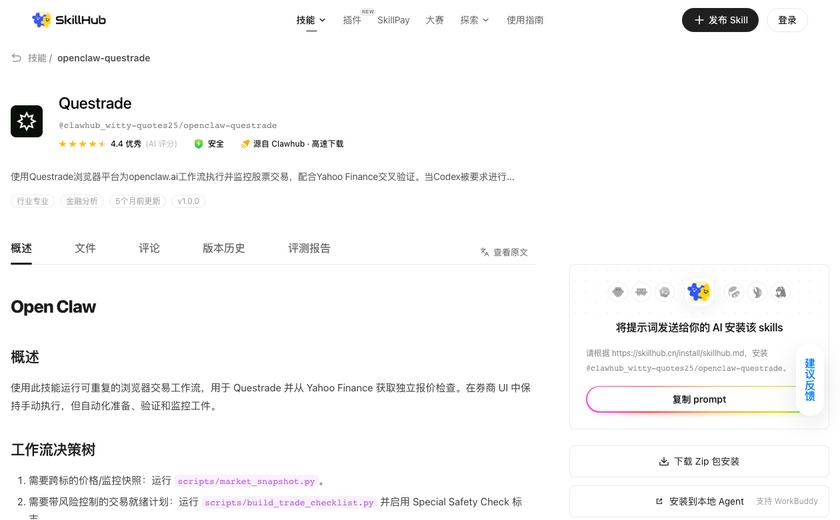840x520 pixels.
Task: Click the 登录 login button
Action: [787, 20]
